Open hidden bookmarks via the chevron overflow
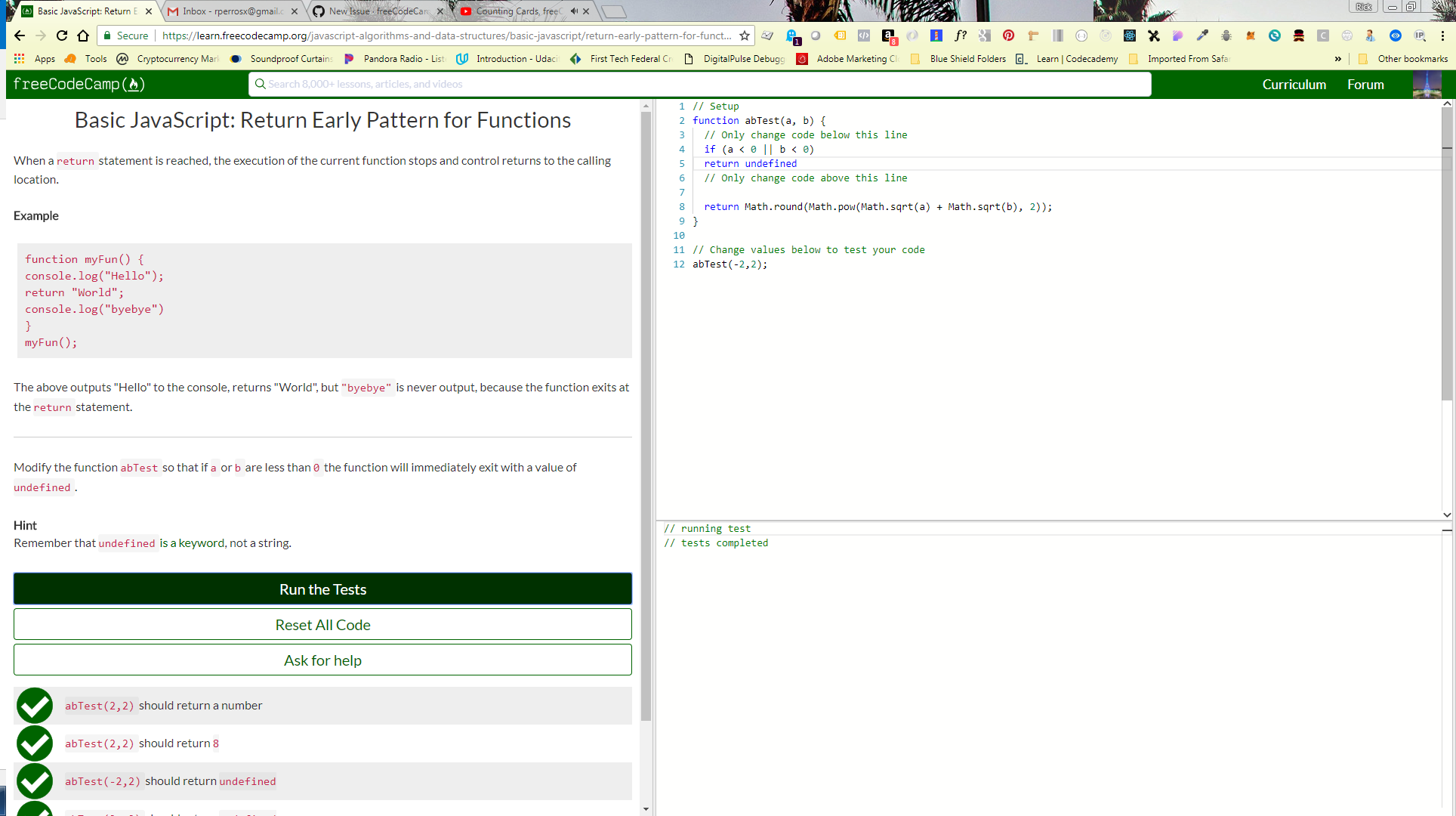Image resolution: width=1456 pixels, height=816 pixels. click(1337, 59)
